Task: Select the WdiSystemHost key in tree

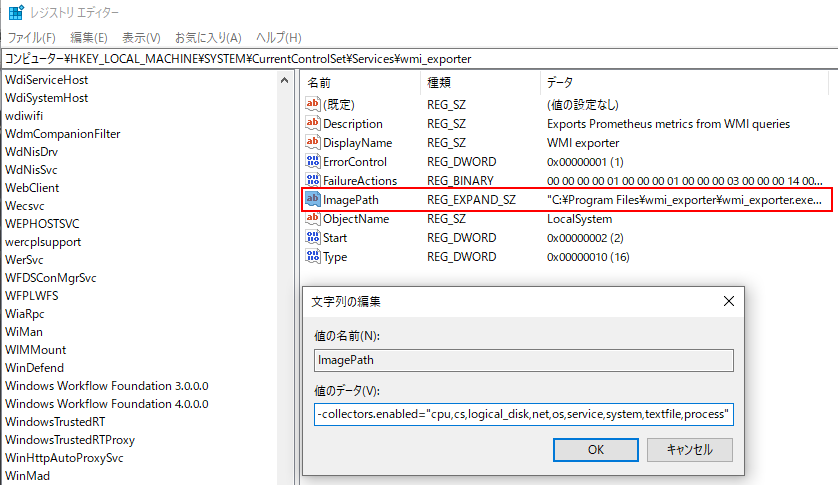Action: (x=46, y=98)
